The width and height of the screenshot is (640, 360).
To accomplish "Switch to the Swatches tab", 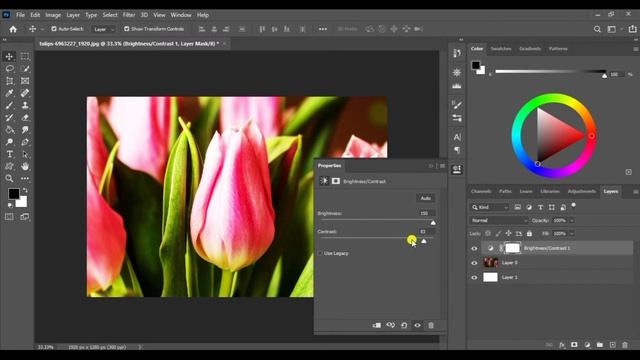I will click(501, 49).
